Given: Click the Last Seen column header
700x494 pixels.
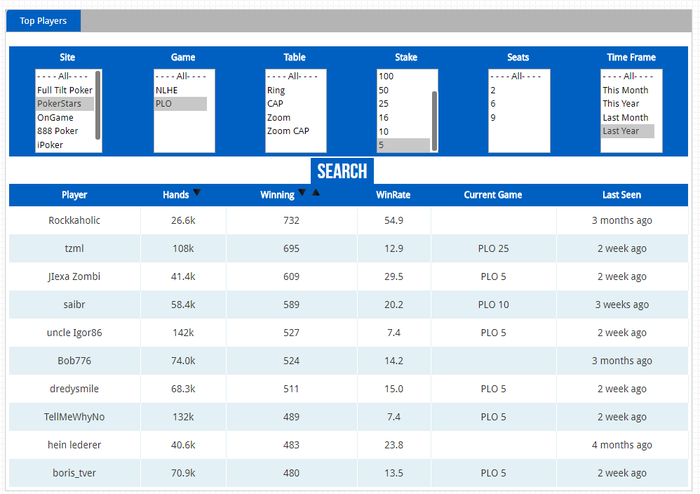Looking at the screenshot, I should tap(621, 195).
